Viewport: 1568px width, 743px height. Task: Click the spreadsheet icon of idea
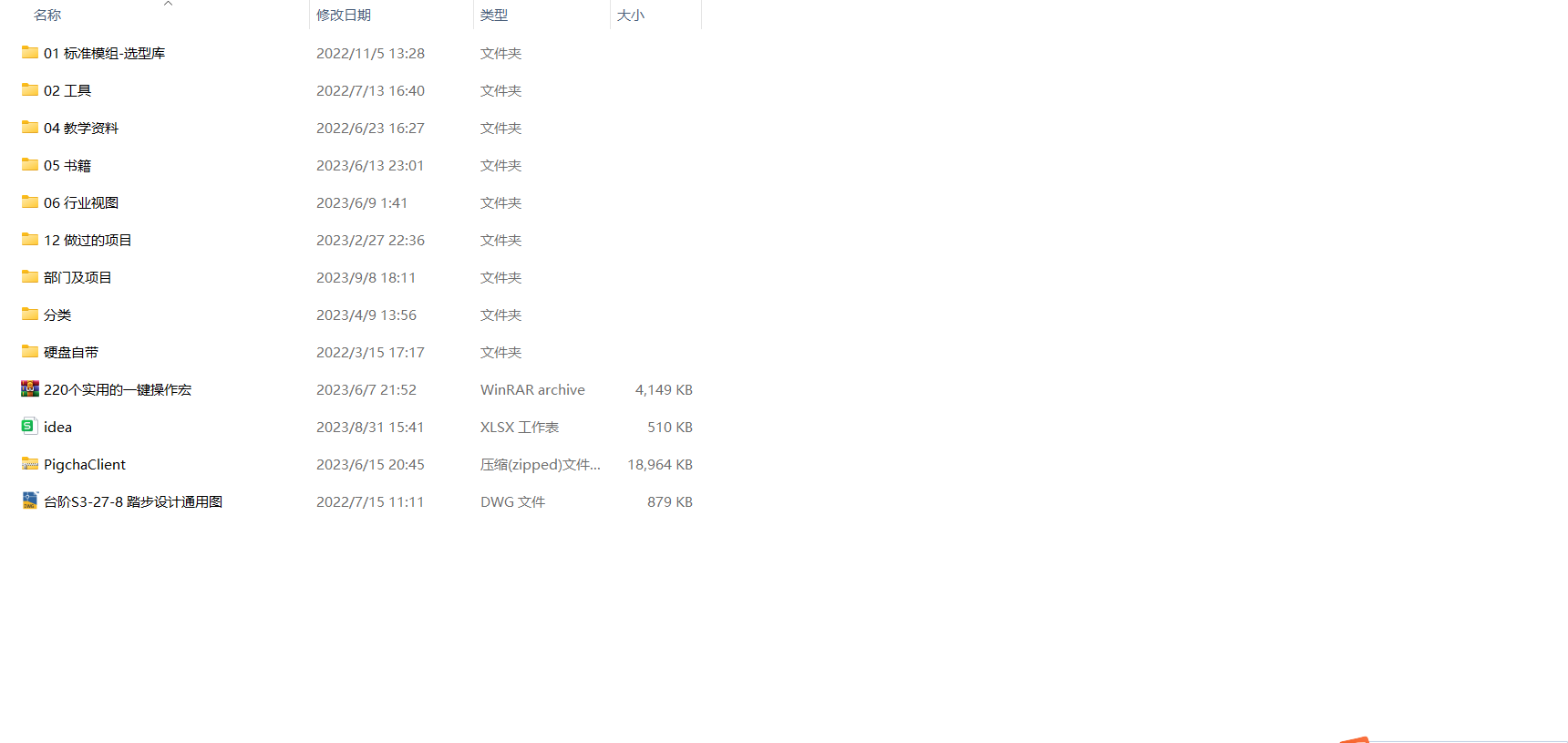point(28,426)
